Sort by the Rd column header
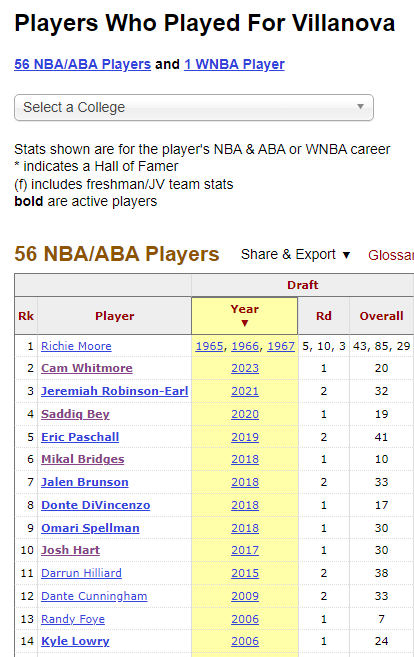 click(323, 316)
